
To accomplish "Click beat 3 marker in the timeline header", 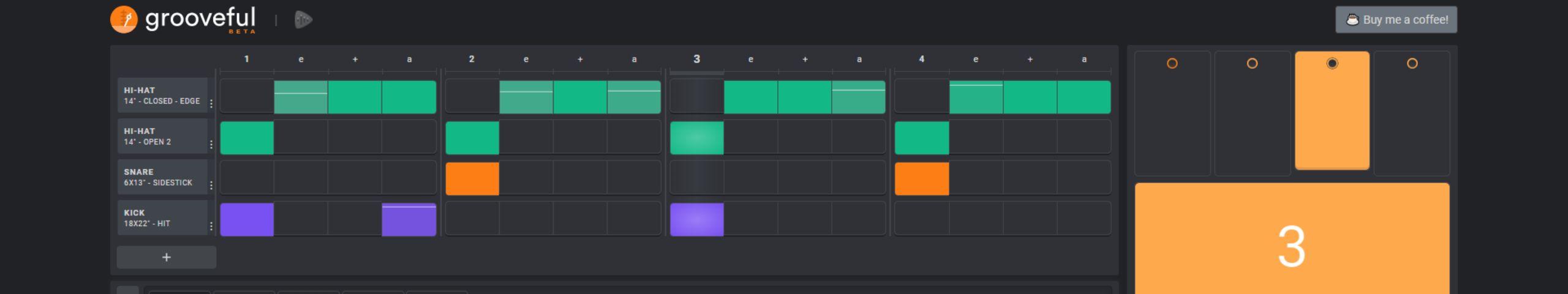I will (696, 59).
